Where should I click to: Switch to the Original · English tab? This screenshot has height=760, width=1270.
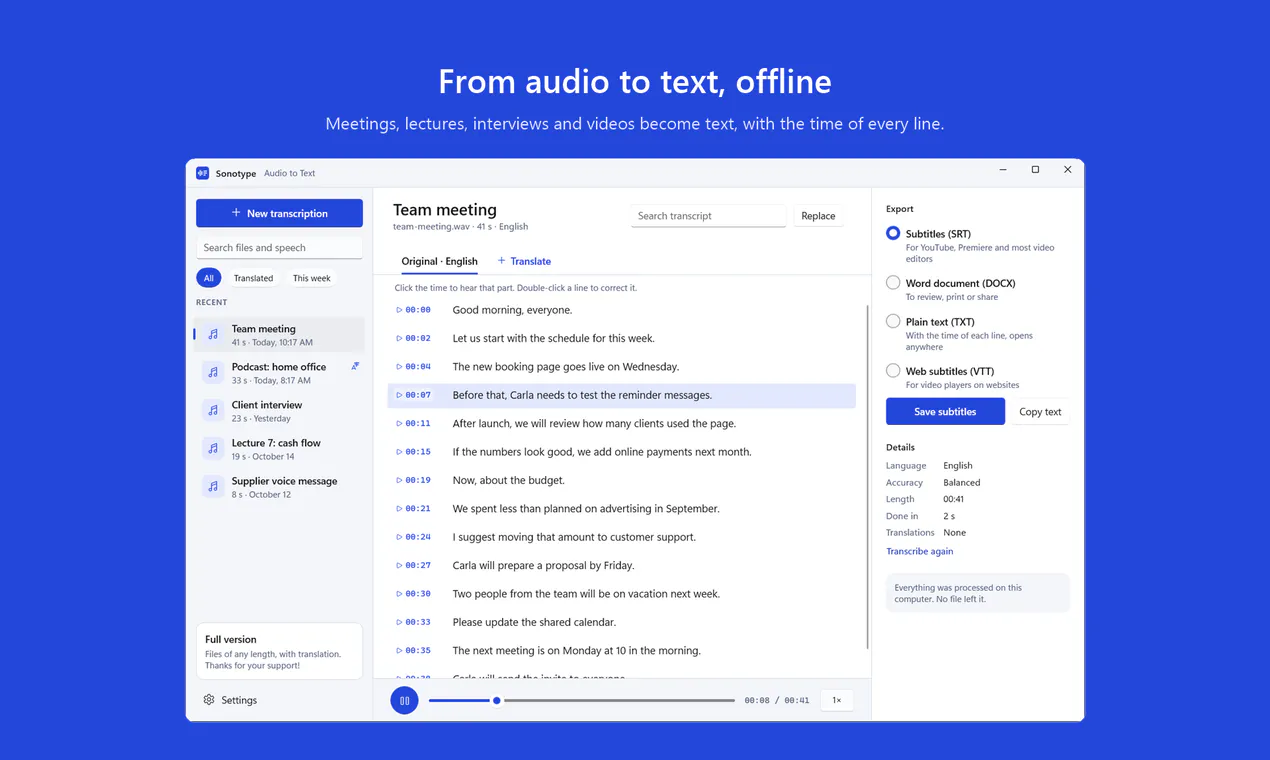439,261
